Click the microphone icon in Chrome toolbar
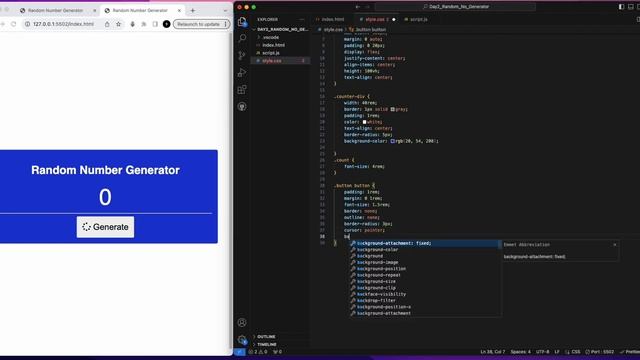Viewport: 640px width, 360px height. [x=132, y=24]
